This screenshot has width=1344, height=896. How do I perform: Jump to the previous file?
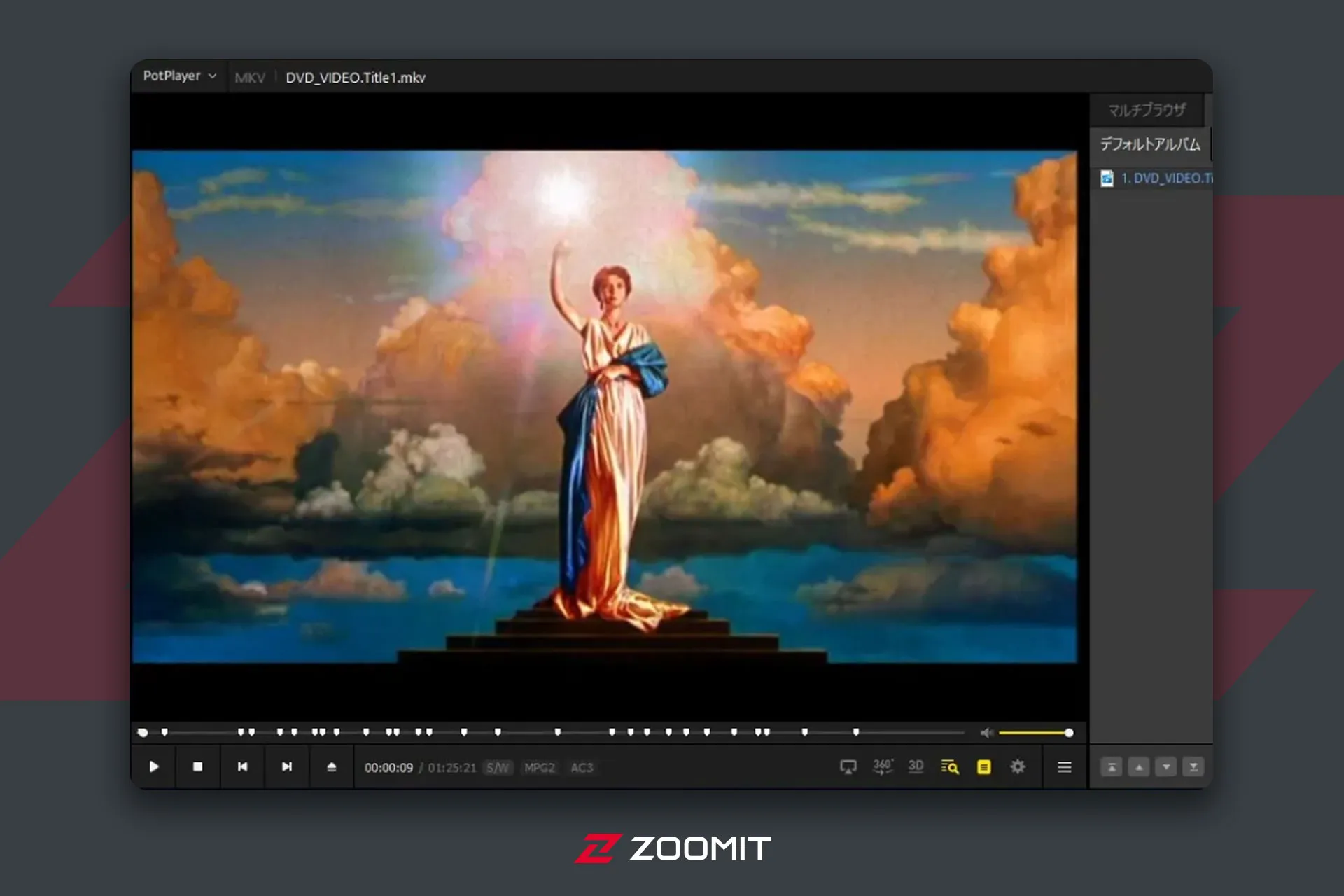click(x=242, y=766)
